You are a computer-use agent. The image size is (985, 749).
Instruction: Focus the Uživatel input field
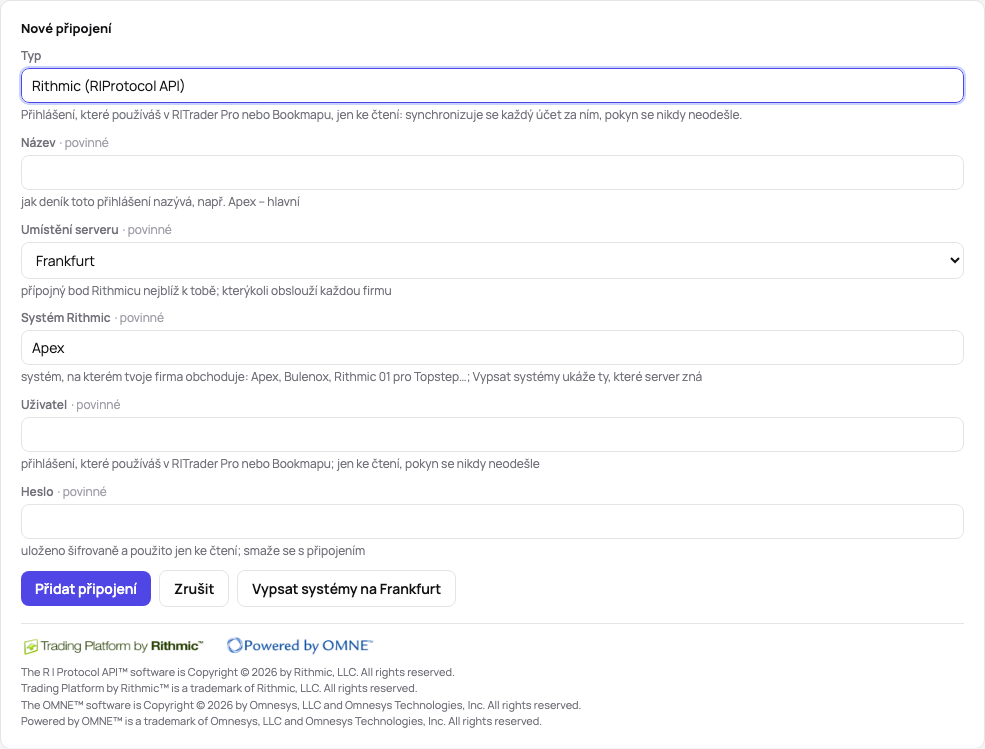[492, 434]
